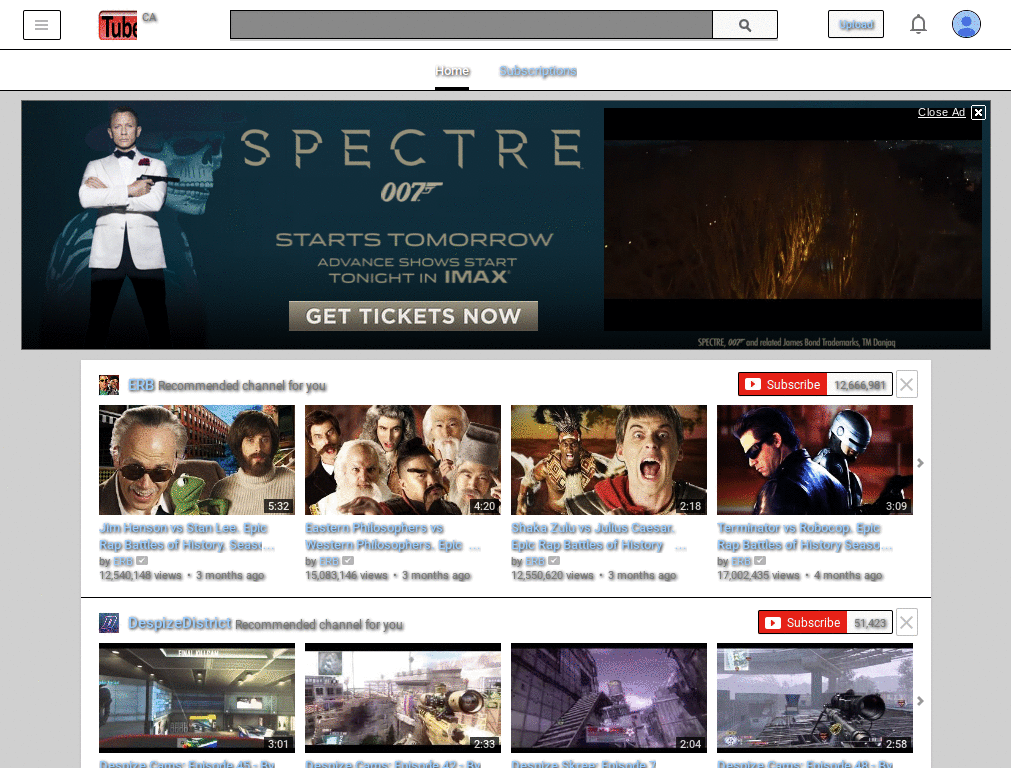1024x768 pixels.
Task: Open the notifications bell
Action: pos(918,25)
